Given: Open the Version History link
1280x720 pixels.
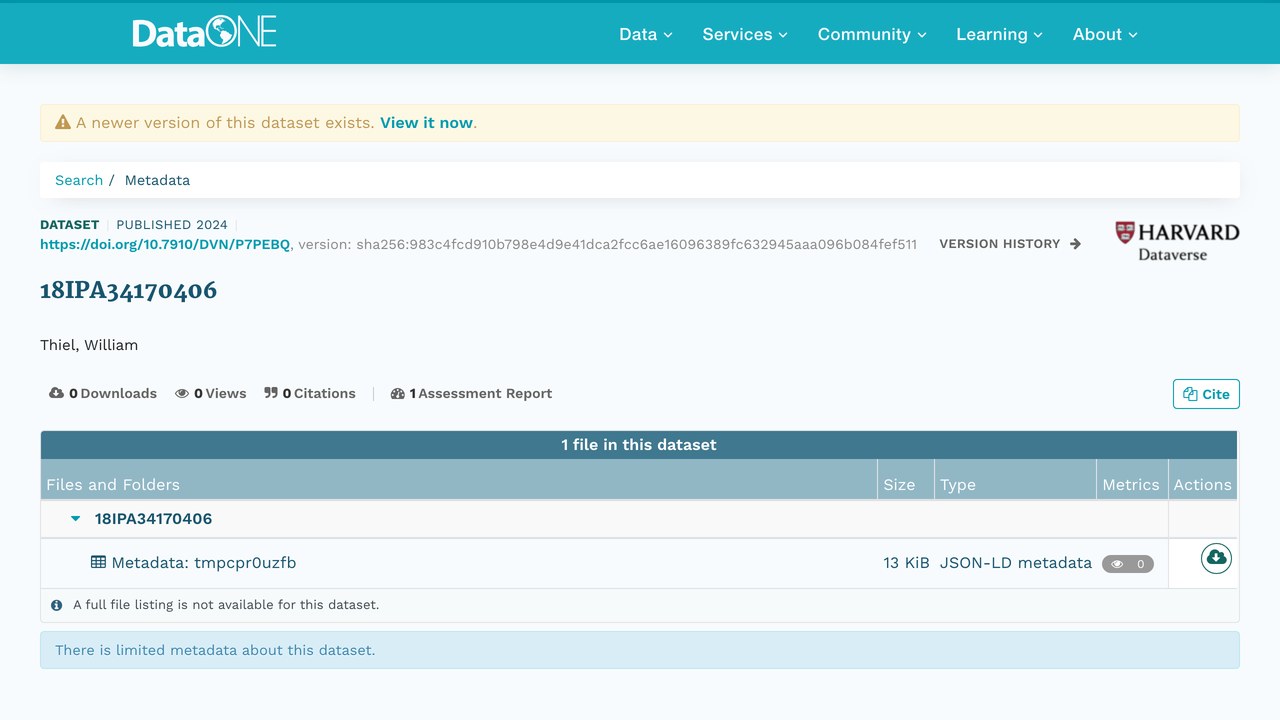Looking at the screenshot, I should (1010, 243).
